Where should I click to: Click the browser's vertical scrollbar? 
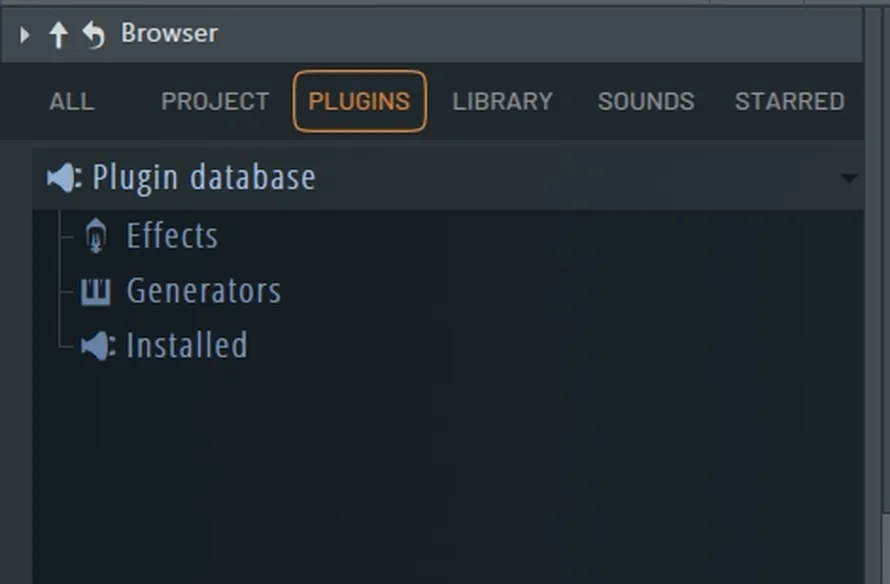[874, 295]
